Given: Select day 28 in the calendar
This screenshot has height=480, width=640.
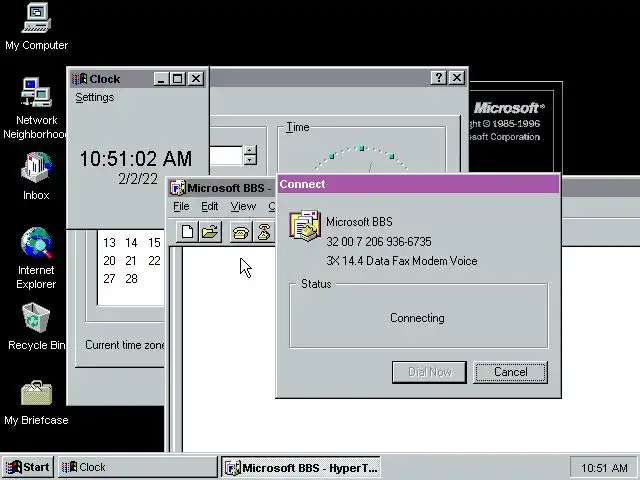Looking at the screenshot, I should pyautogui.click(x=131, y=279).
